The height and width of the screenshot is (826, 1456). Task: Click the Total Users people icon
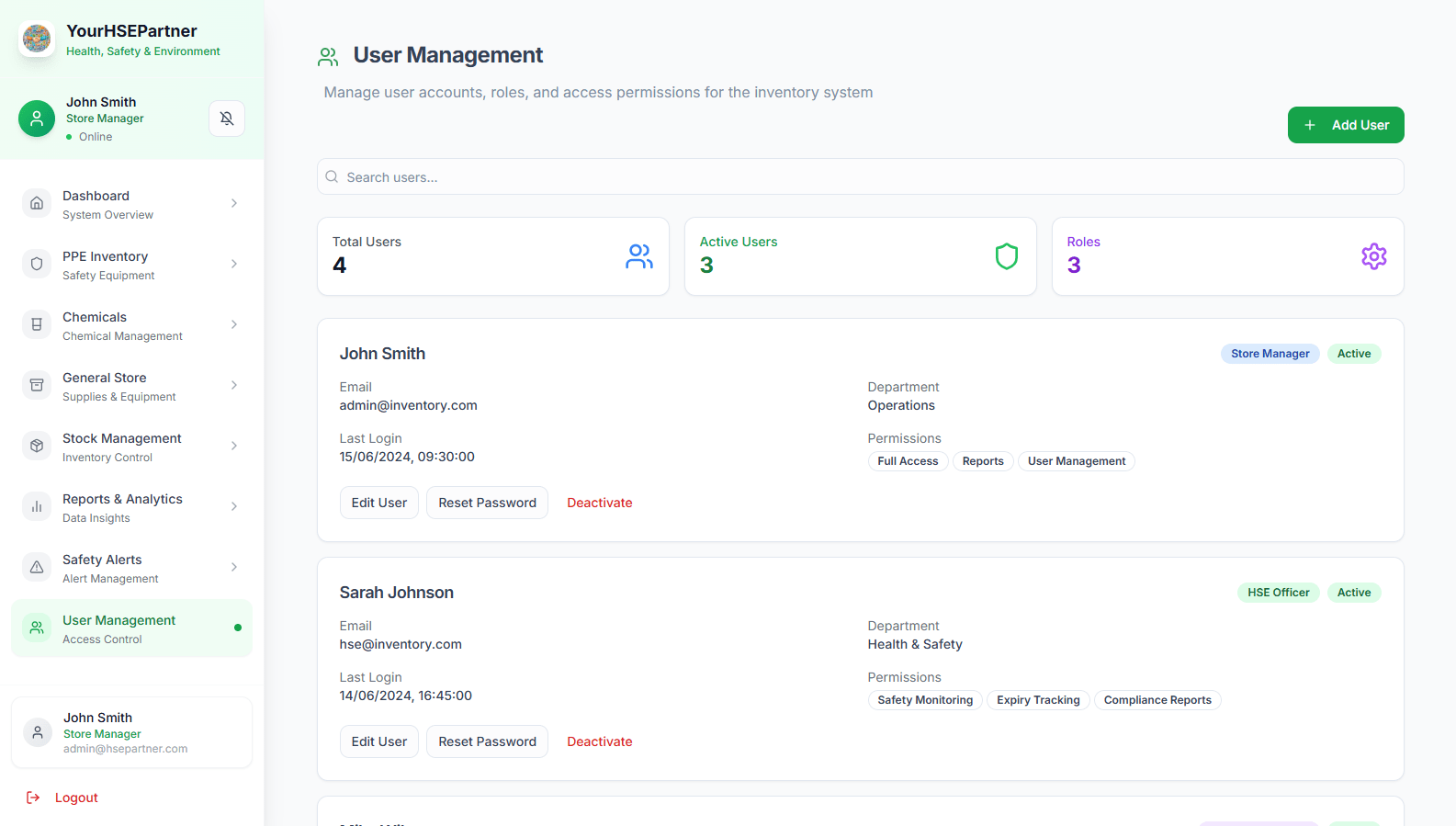pyautogui.click(x=638, y=256)
